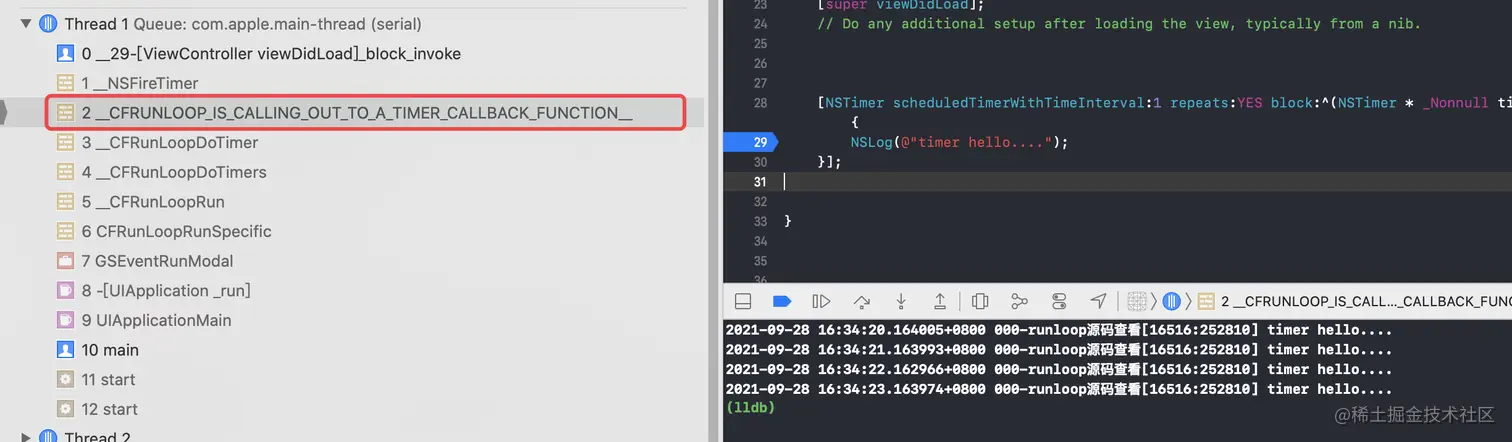This screenshot has height=442, width=1512.
Task: Click the (lldb) console prompt
Action: 750,408
